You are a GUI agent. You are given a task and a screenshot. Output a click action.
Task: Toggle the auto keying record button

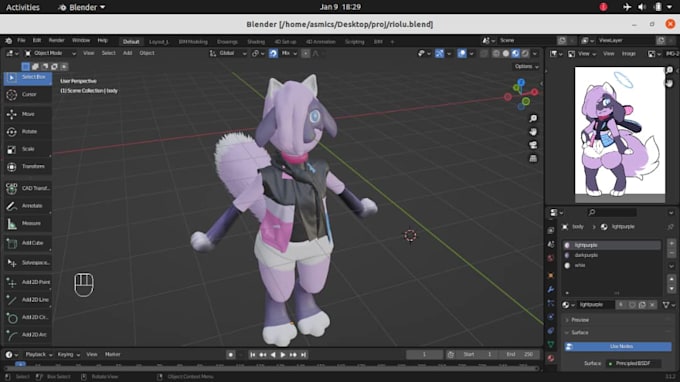pyautogui.click(x=231, y=355)
